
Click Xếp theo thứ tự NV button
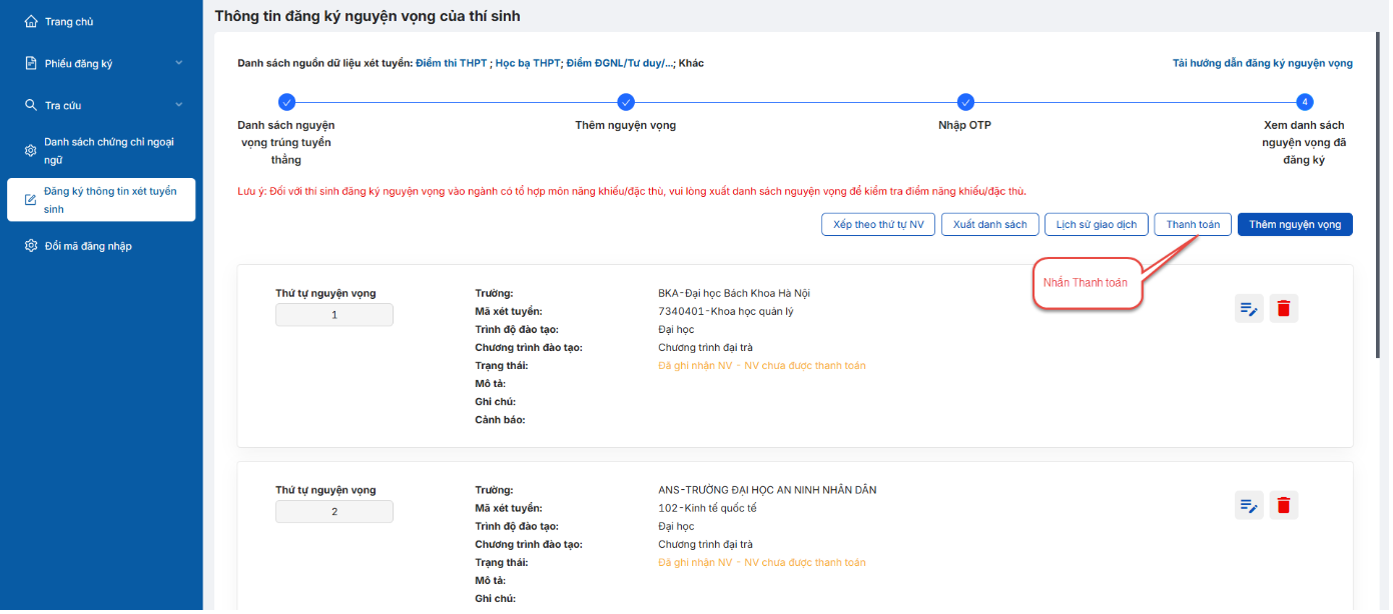coord(878,225)
